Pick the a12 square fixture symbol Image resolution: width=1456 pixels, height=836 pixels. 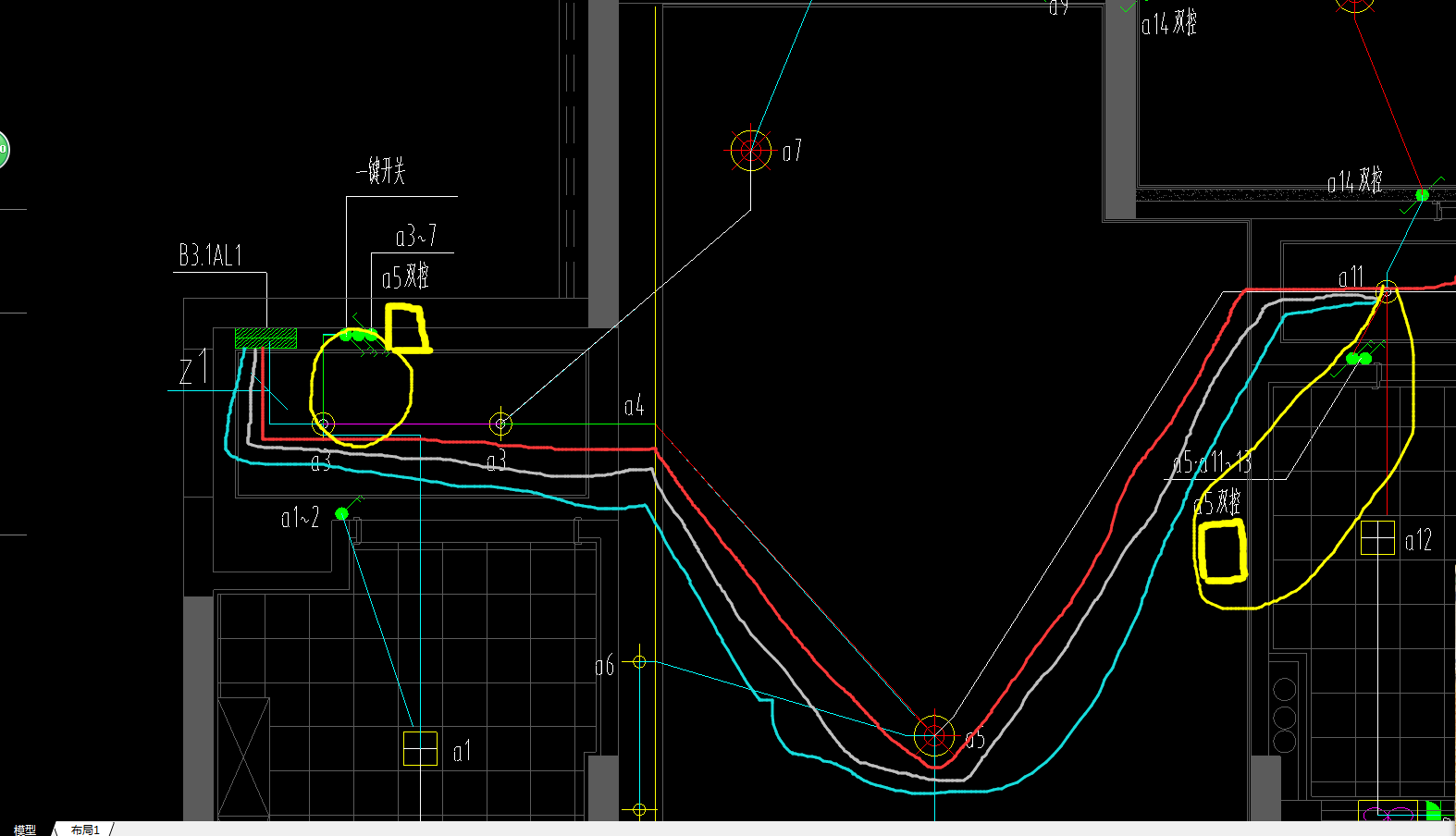point(1377,537)
